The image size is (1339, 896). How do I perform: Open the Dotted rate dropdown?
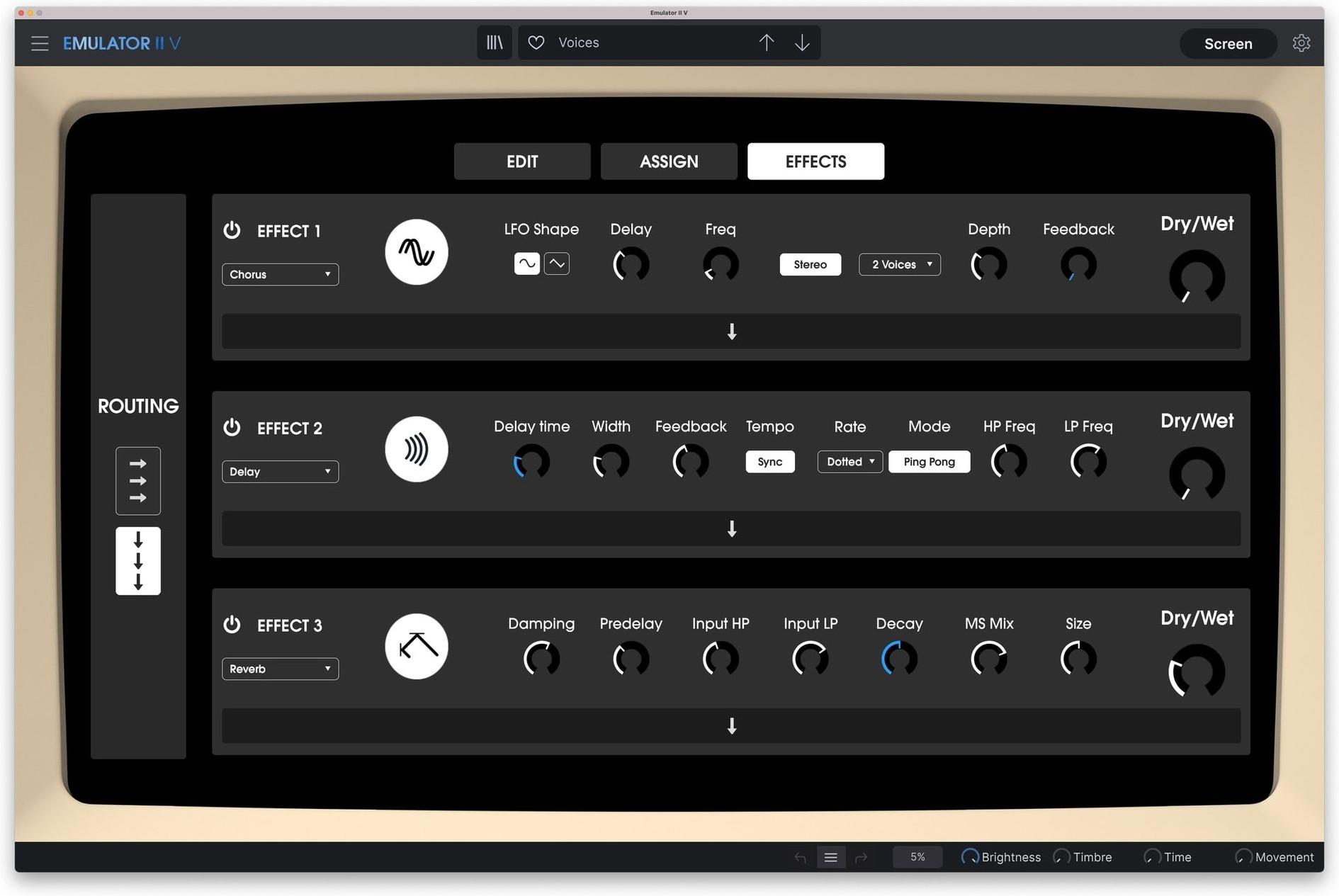pyautogui.click(x=849, y=461)
